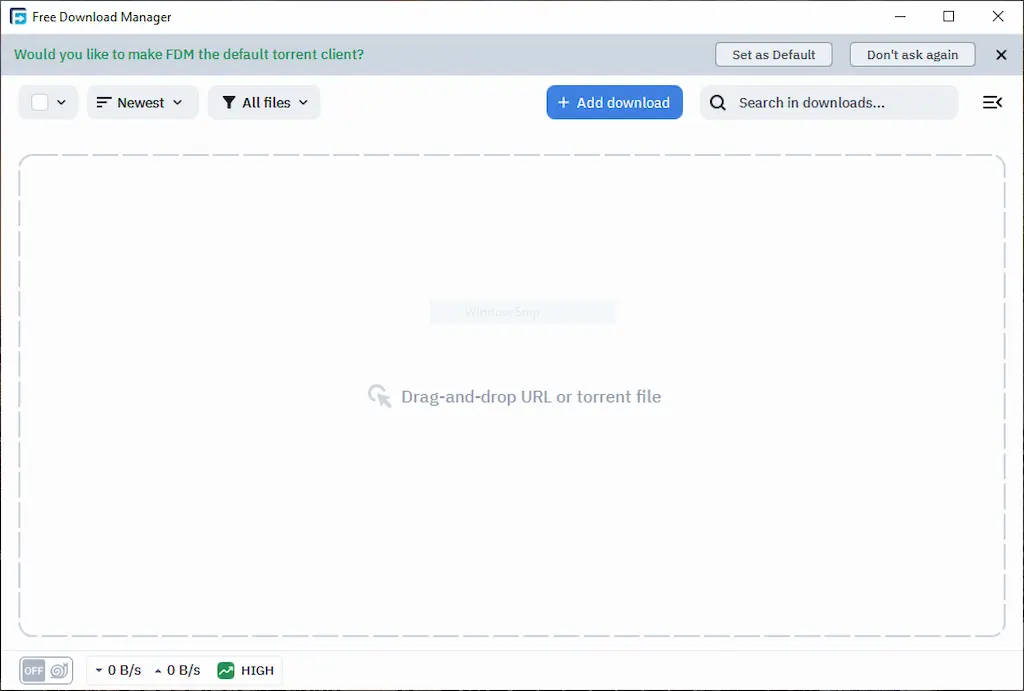Image resolution: width=1024 pixels, height=691 pixels.
Task: Open the All files filter dropdown
Action: click(264, 103)
